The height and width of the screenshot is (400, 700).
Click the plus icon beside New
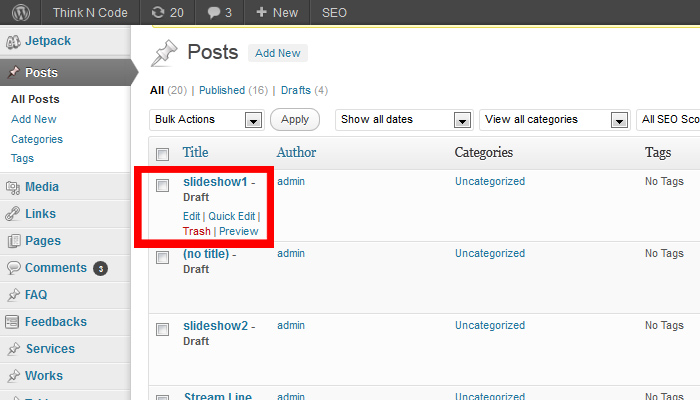click(262, 12)
